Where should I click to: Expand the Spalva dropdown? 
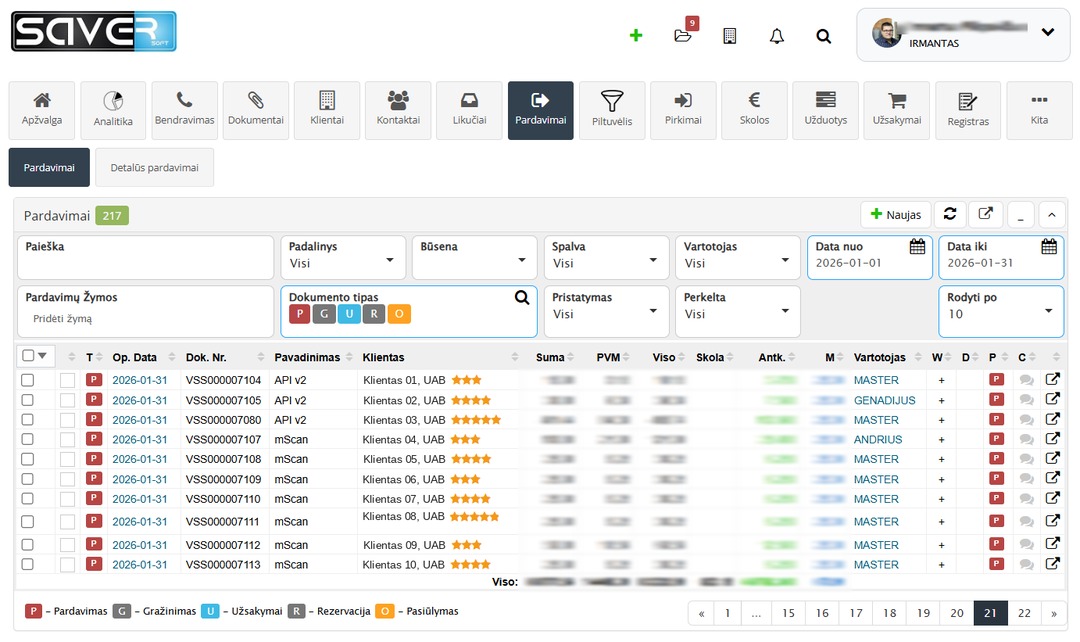point(606,258)
